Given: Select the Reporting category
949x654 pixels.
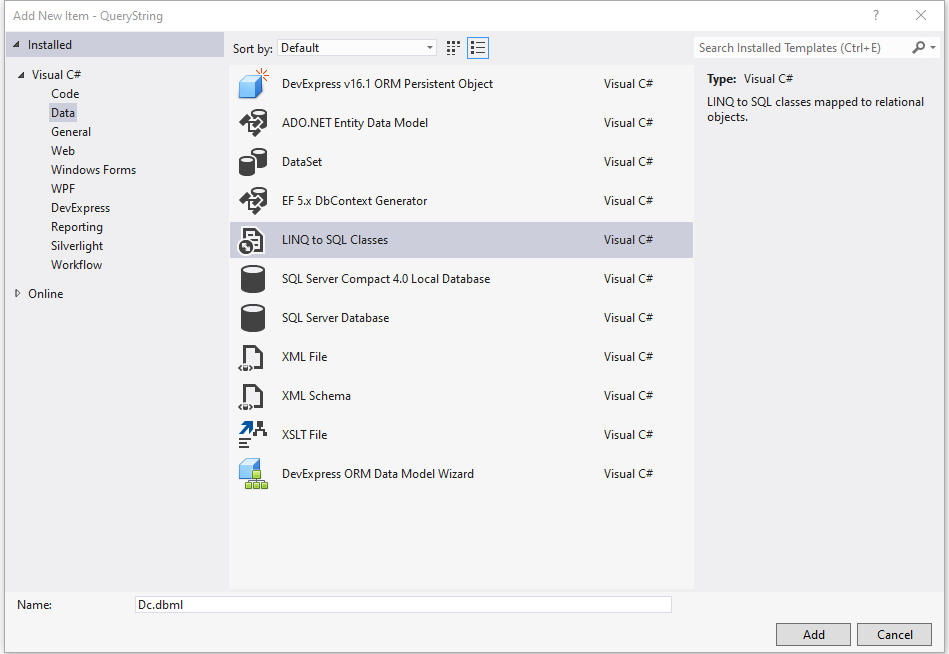Looking at the screenshot, I should [77, 227].
